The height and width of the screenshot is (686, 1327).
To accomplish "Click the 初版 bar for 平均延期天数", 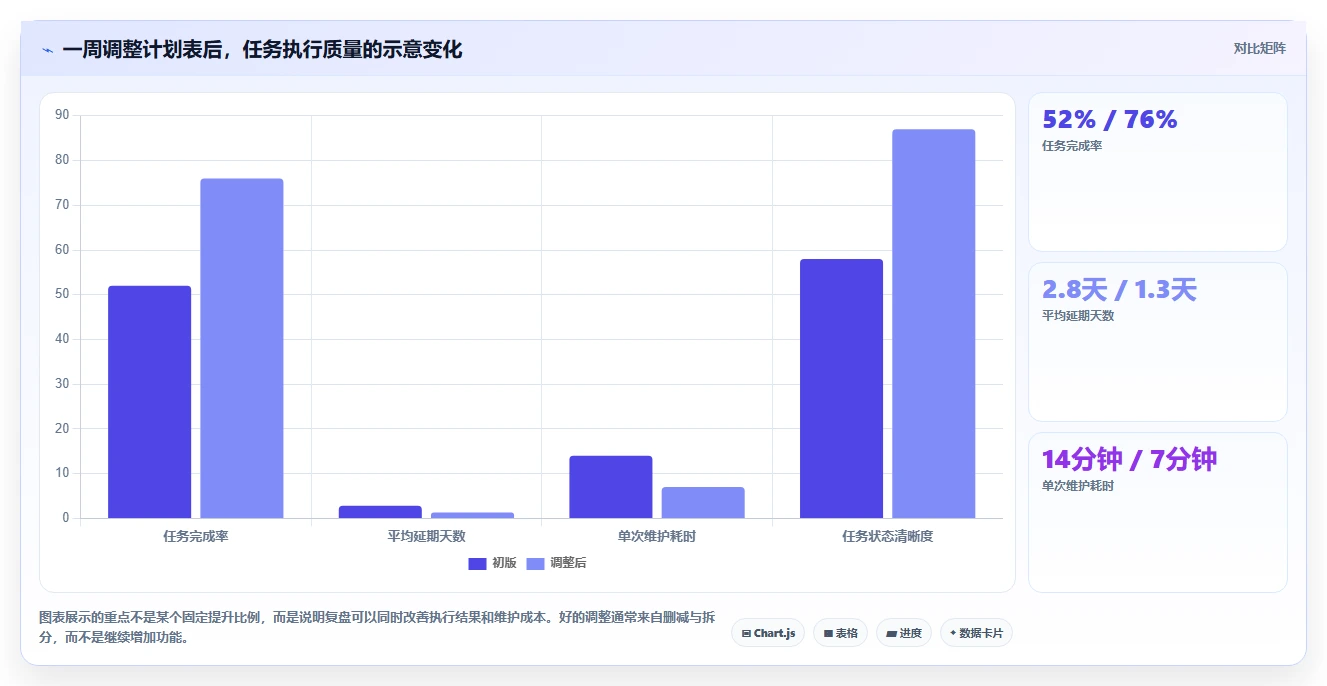I will coord(380,512).
